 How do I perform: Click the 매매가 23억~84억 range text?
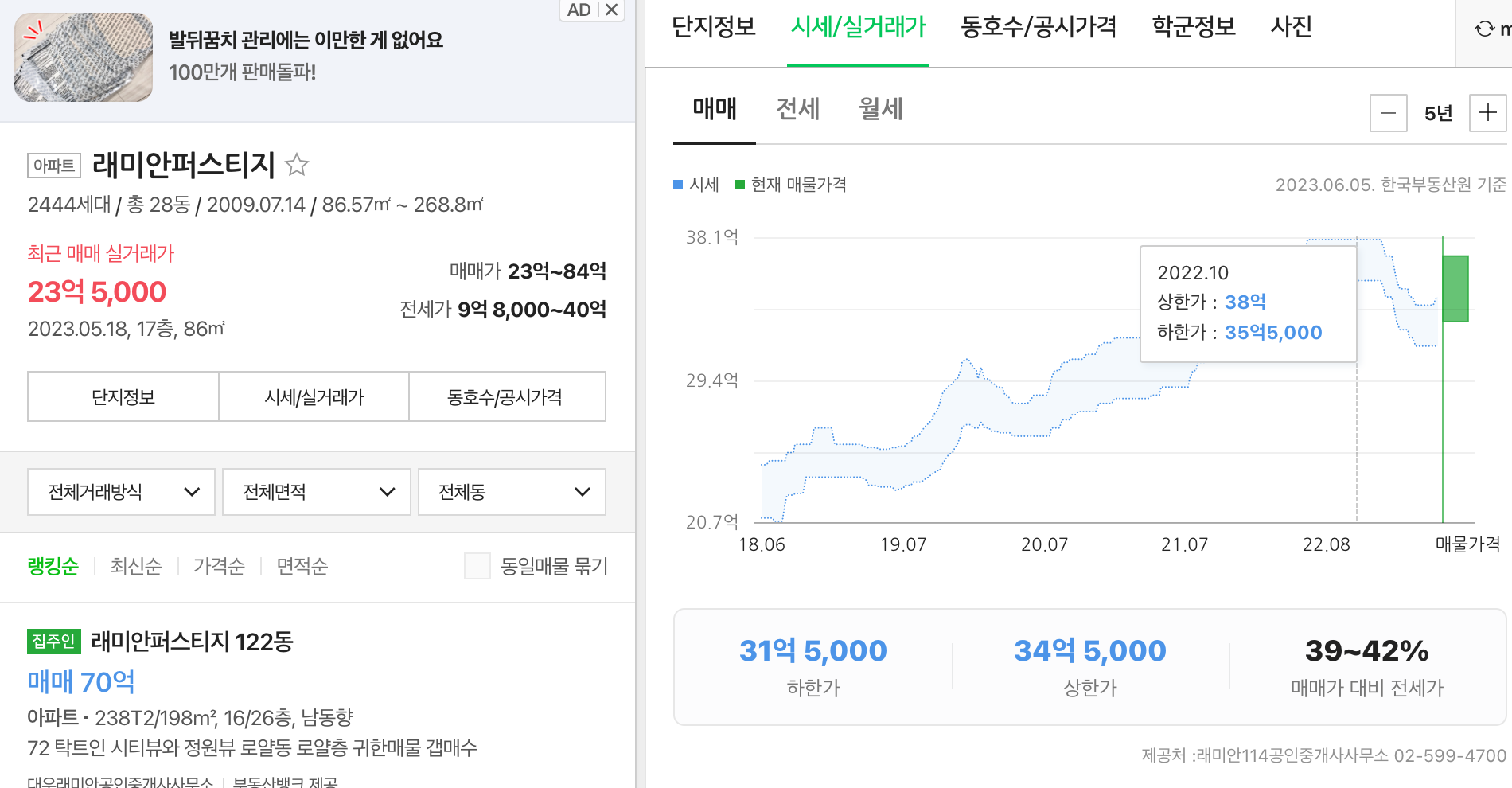528,271
